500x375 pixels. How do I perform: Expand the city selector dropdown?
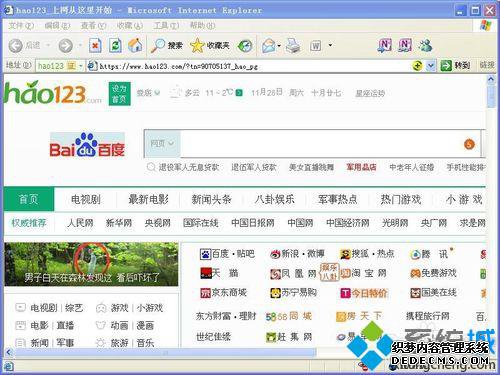coord(148,93)
